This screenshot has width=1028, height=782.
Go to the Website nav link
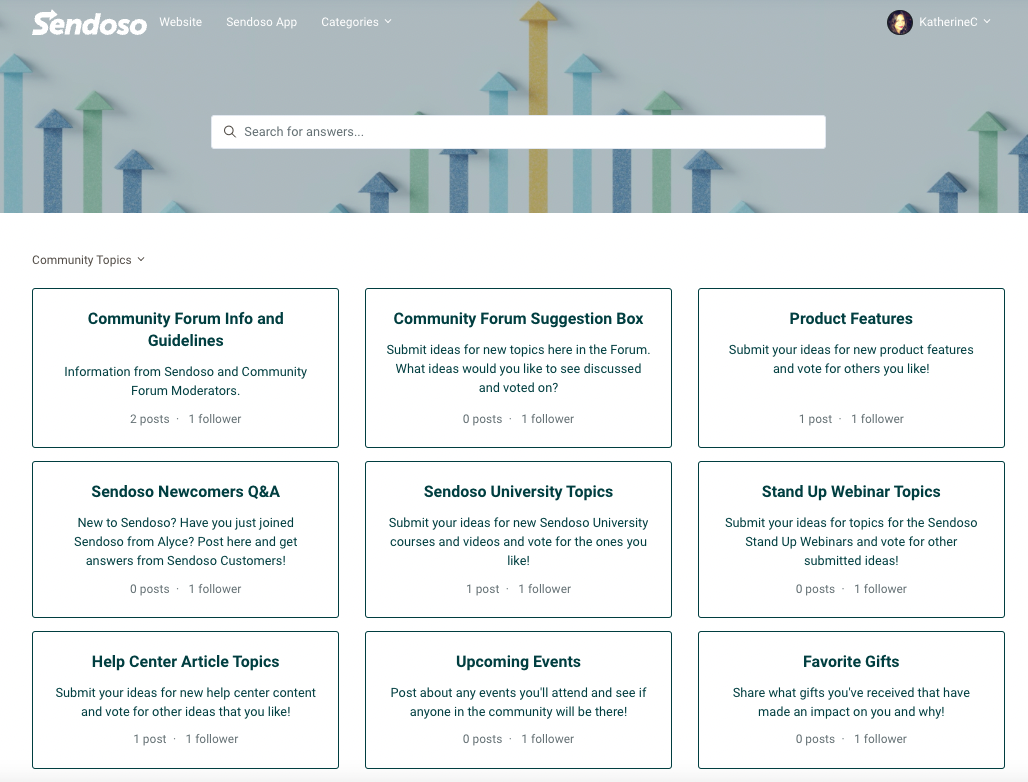(x=180, y=22)
